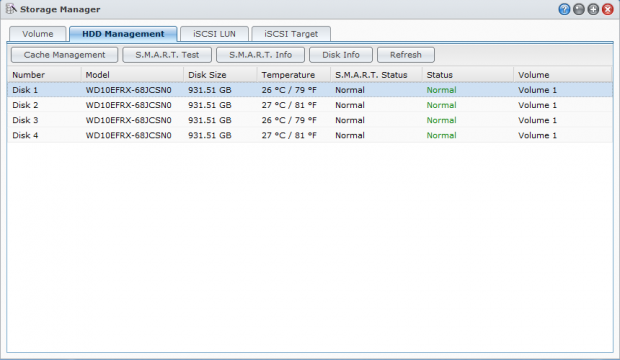Open S.M.A.R.T. Info button
Viewport: 620px width, 360px height.
pos(261,55)
